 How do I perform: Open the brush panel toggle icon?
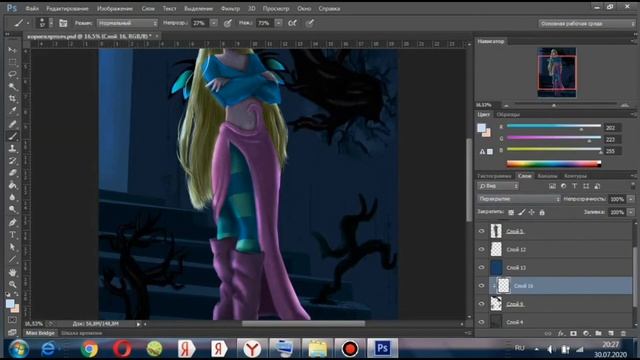[63, 23]
